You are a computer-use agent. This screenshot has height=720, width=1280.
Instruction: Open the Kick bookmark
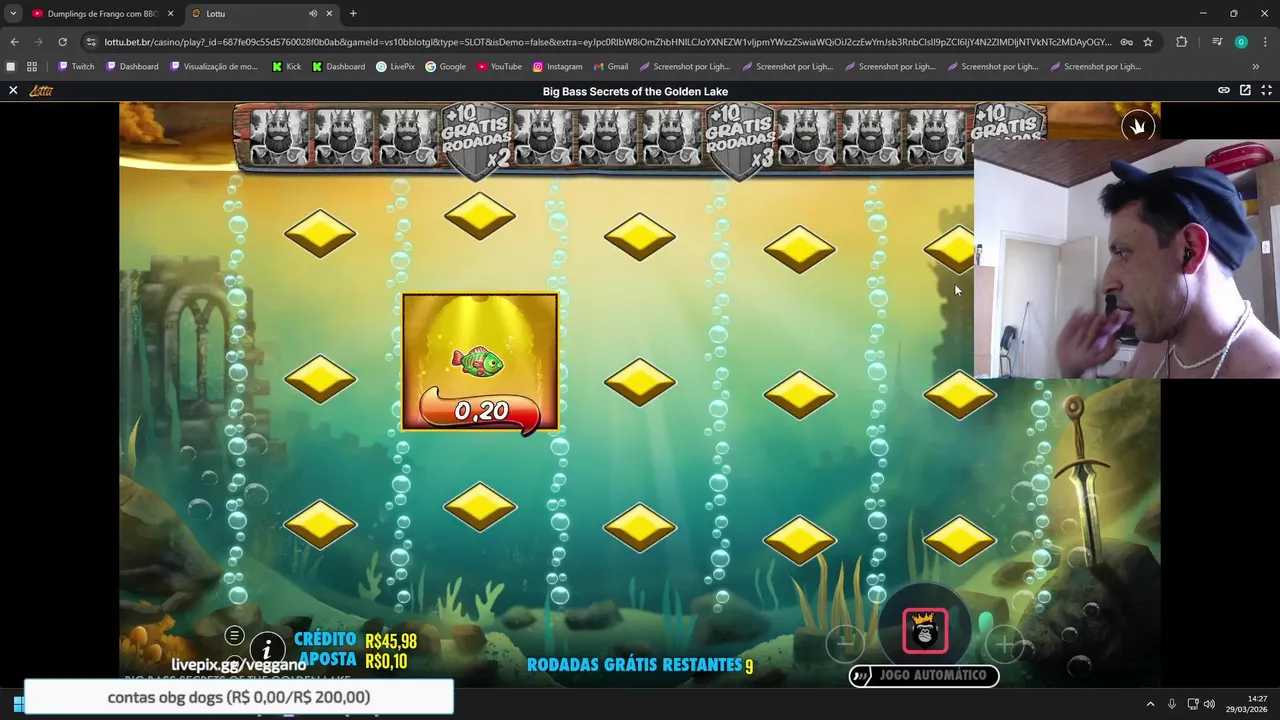pyautogui.click(x=287, y=66)
